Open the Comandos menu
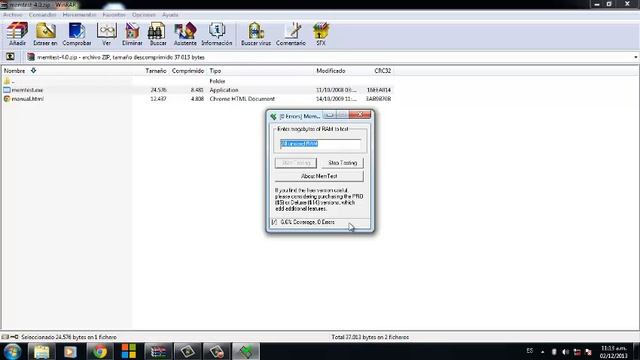Viewport: 640px width, 360px height. tap(42, 15)
